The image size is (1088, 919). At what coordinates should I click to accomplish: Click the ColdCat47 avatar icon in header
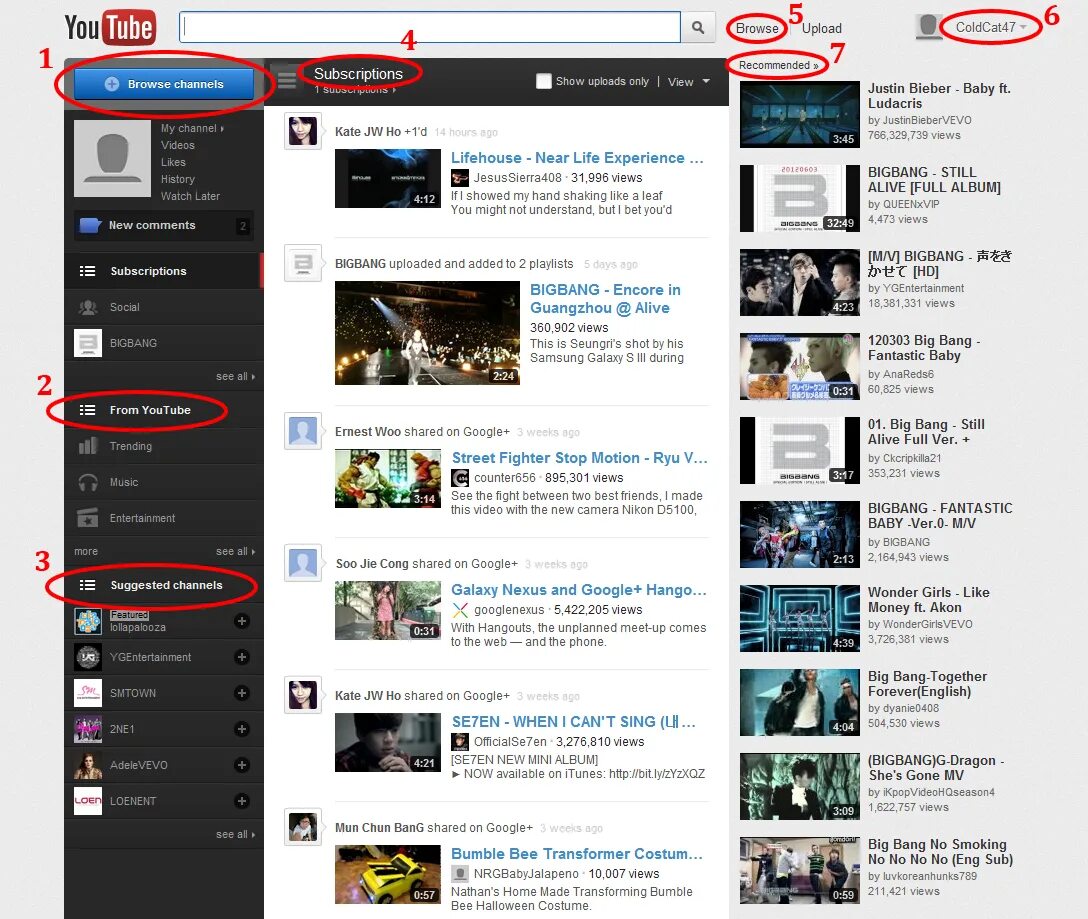coord(928,27)
